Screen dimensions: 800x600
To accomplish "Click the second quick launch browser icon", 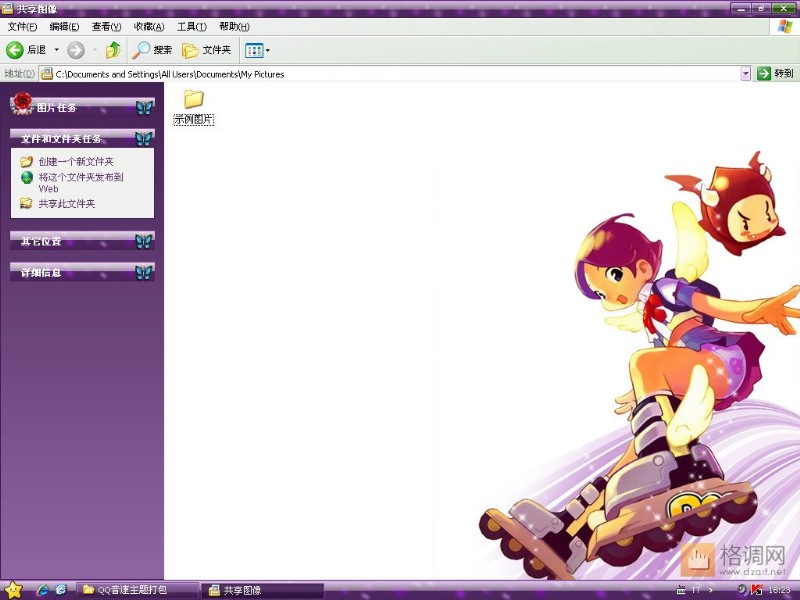I will click(61, 590).
